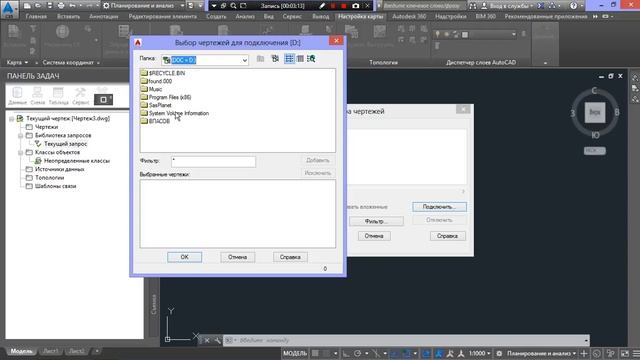Select the found.000 folder
Screen dimensions: 640x360
156,81
